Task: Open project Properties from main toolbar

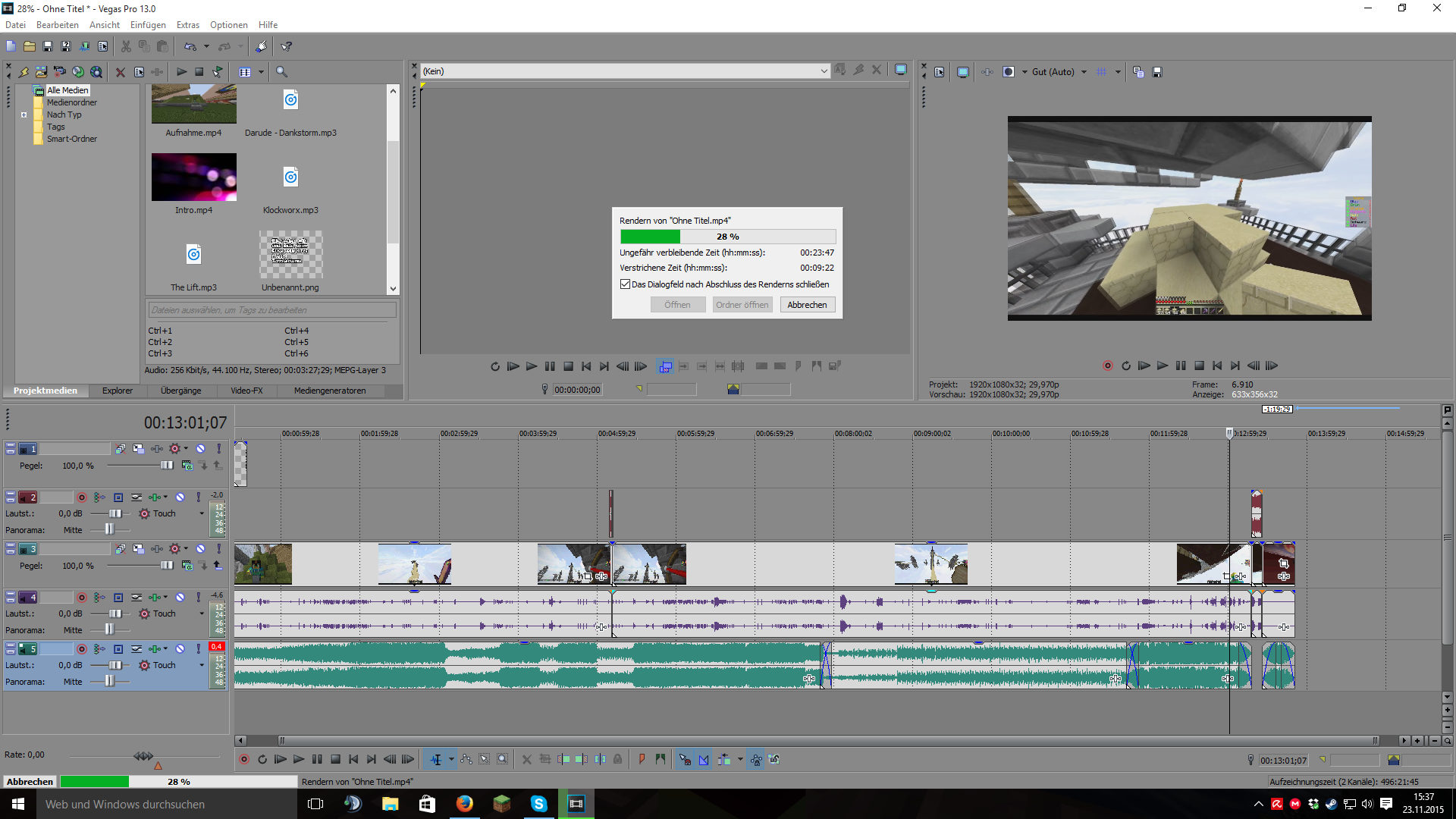Action: coord(103,46)
